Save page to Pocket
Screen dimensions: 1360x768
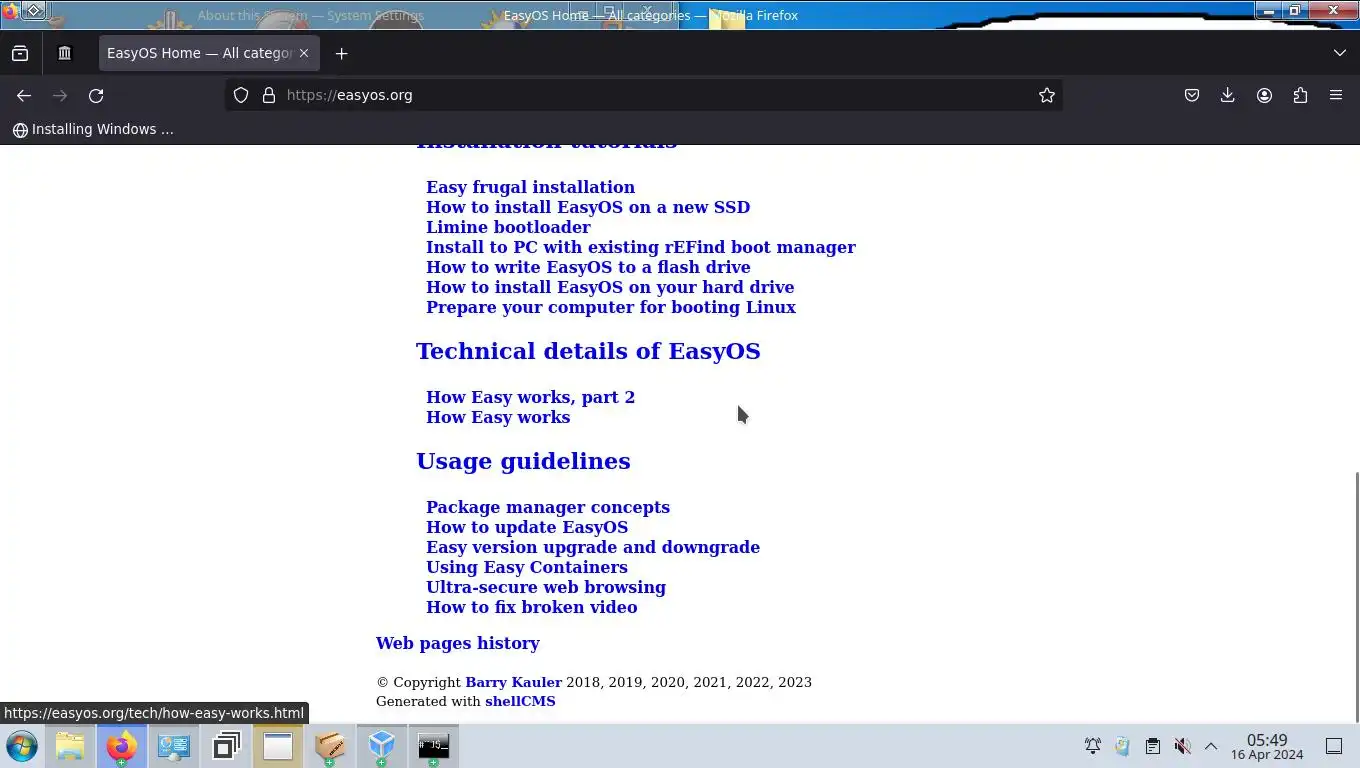click(1192, 95)
